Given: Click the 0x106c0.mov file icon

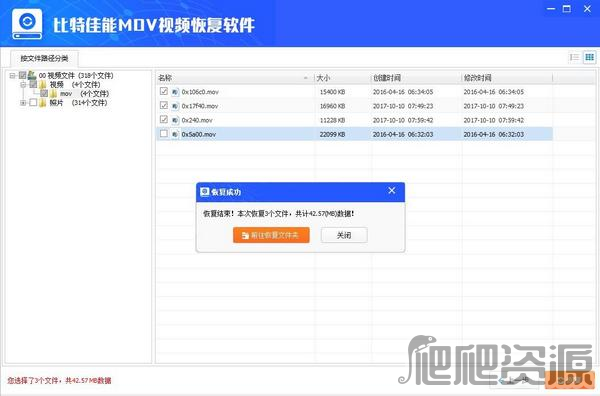Looking at the screenshot, I should click(x=175, y=92).
